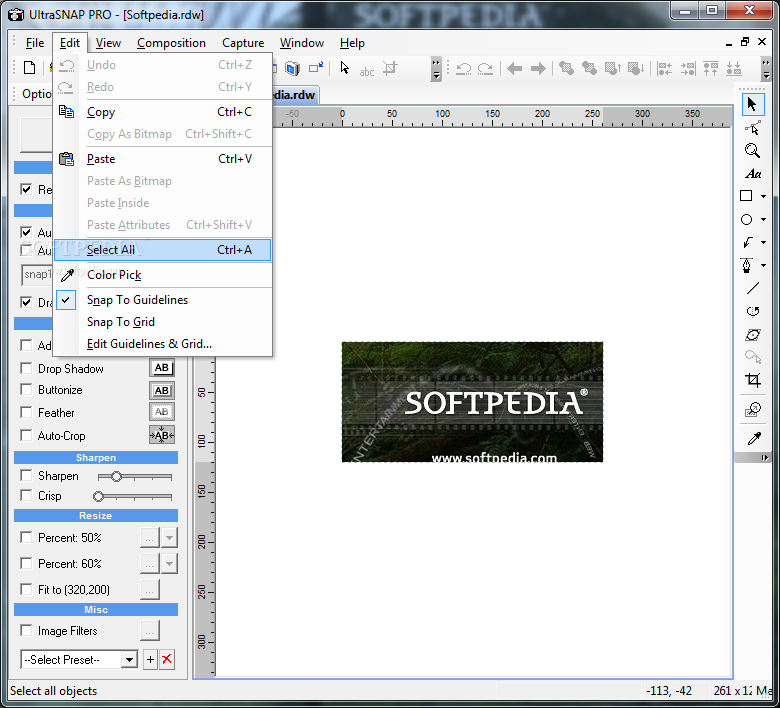
Task: Enable the Crisp checkbox
Action: tap(26, 496)
